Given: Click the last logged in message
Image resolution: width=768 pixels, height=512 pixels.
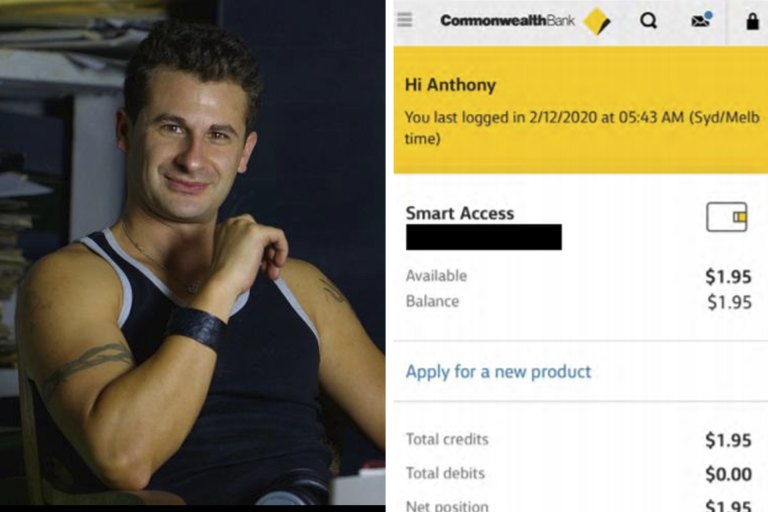Looking at the screenshot, I should (x=582, y=127).
